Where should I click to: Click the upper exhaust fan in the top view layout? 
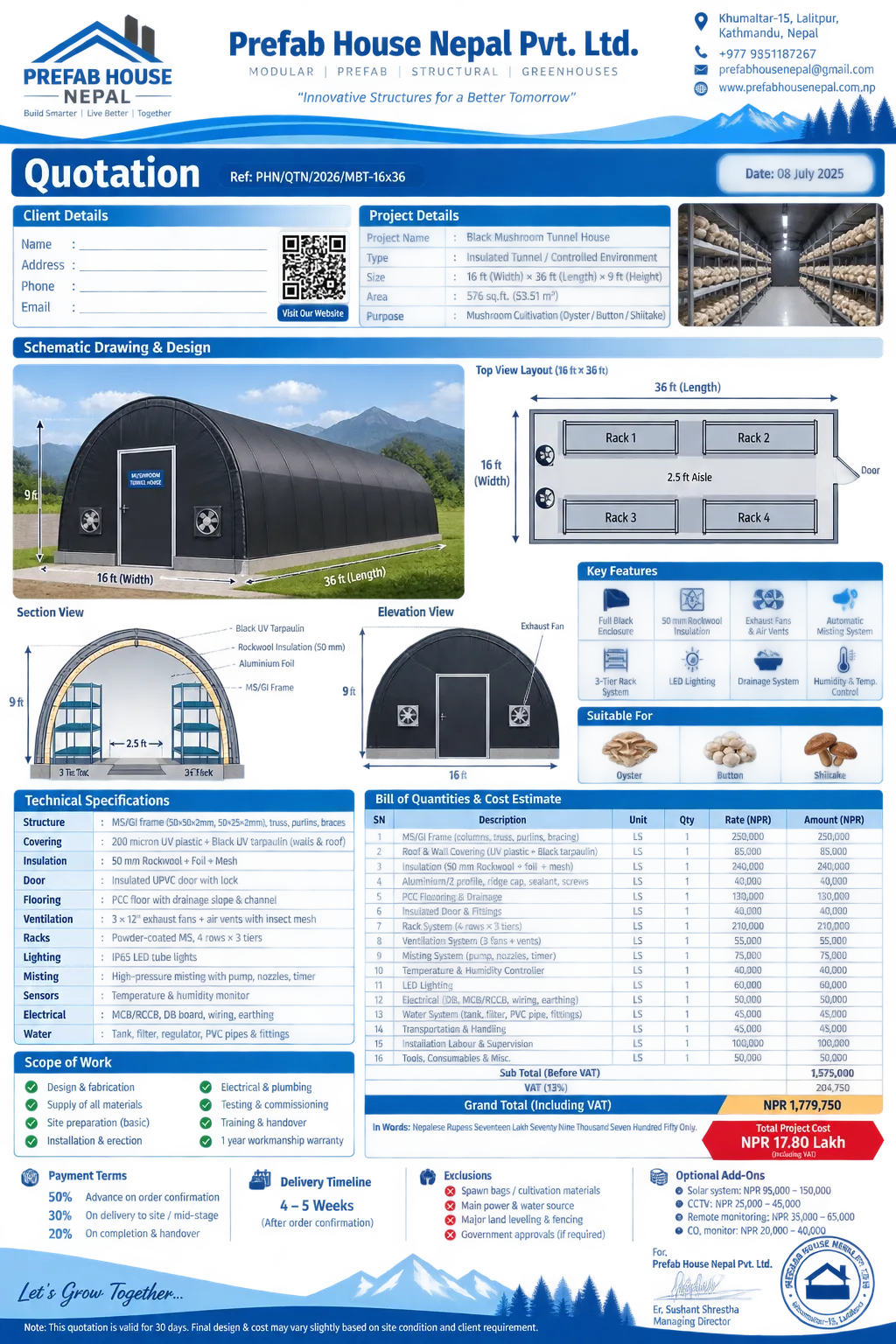[x=545, y=455]
